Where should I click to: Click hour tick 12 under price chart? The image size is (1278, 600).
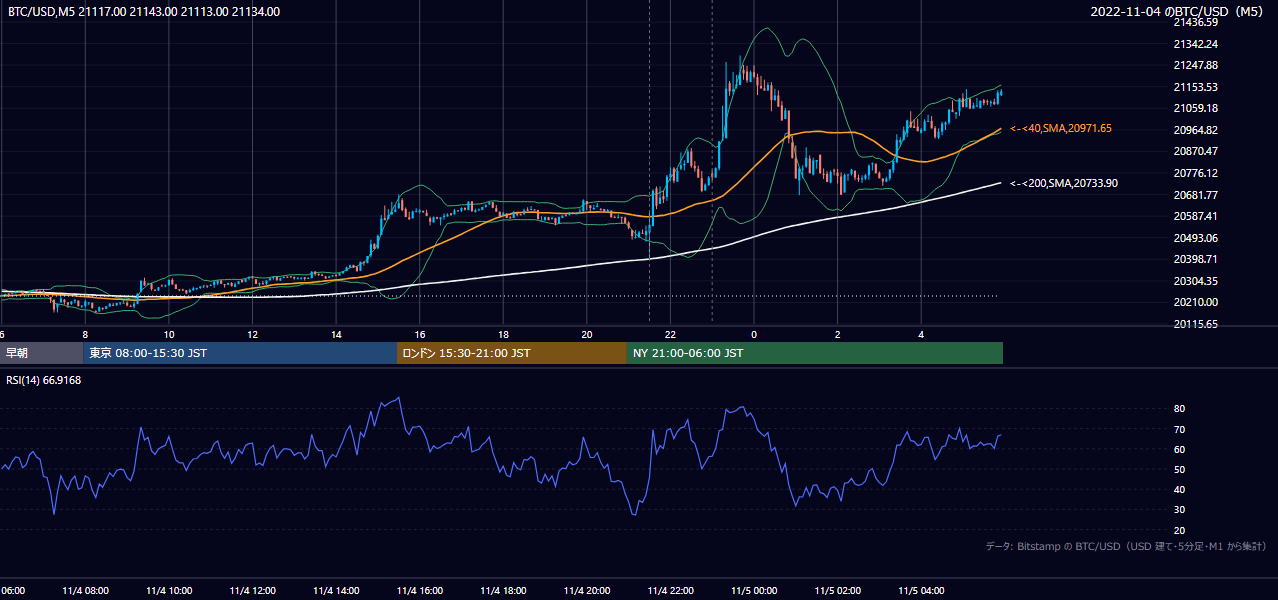click(x=252, y=334)
